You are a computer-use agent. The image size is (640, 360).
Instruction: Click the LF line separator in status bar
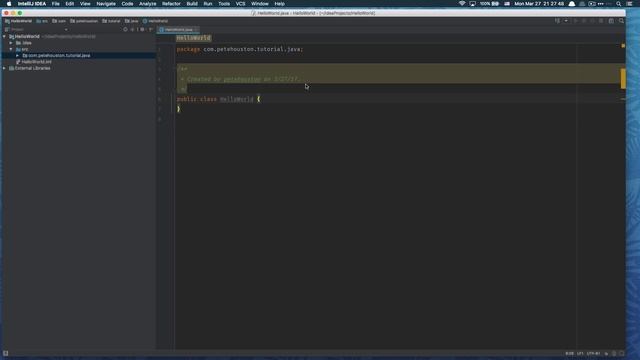click(580, 353)
